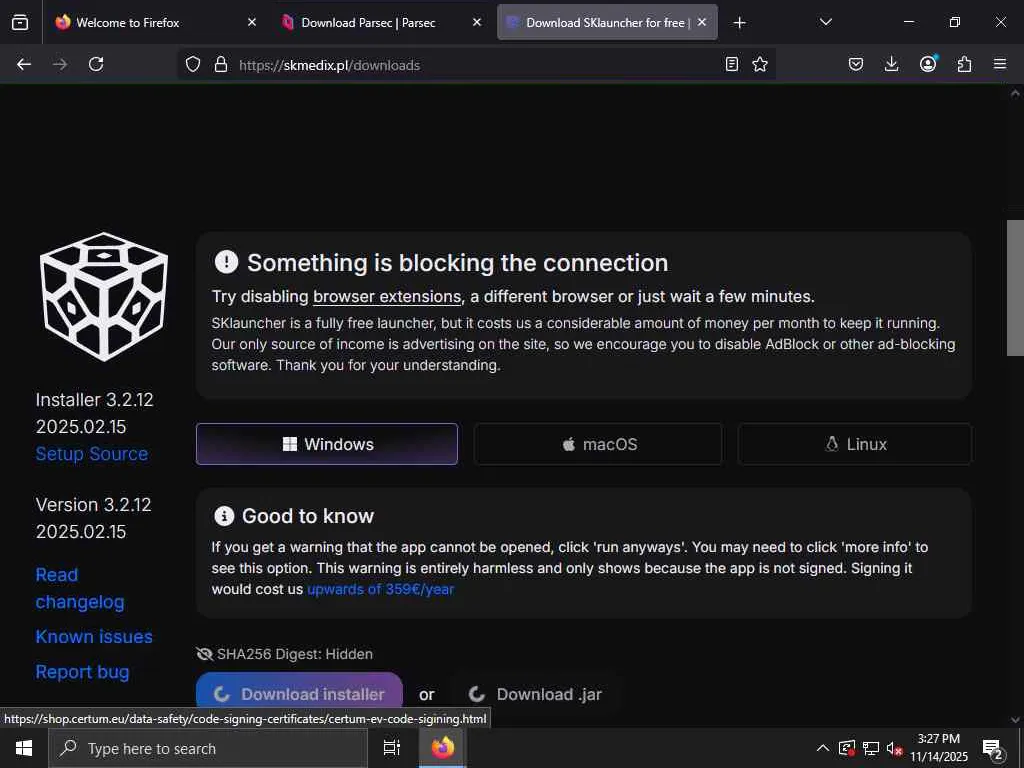The height and width of the screenshot is (768, 1024).
Task: Close the Download Parsec tab
Action: pos(477,22)
